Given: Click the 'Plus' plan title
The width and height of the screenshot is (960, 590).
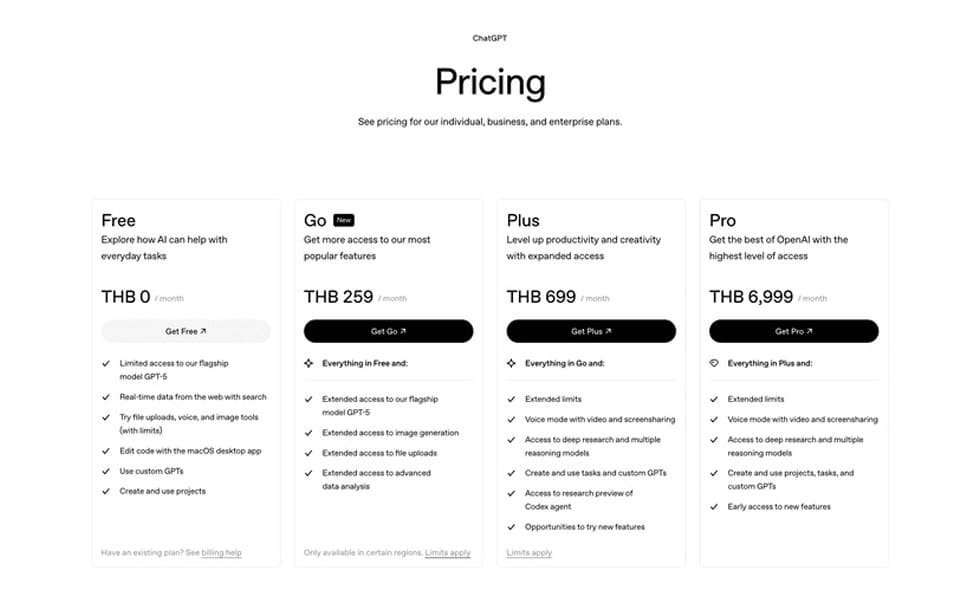Looking at the screenshot, I should [523, 221].
